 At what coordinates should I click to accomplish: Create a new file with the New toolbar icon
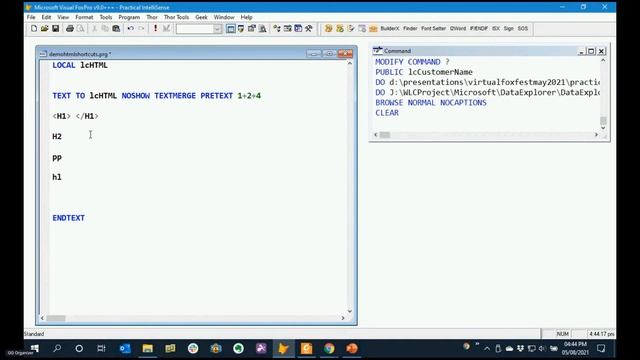(x=34, y=29)
